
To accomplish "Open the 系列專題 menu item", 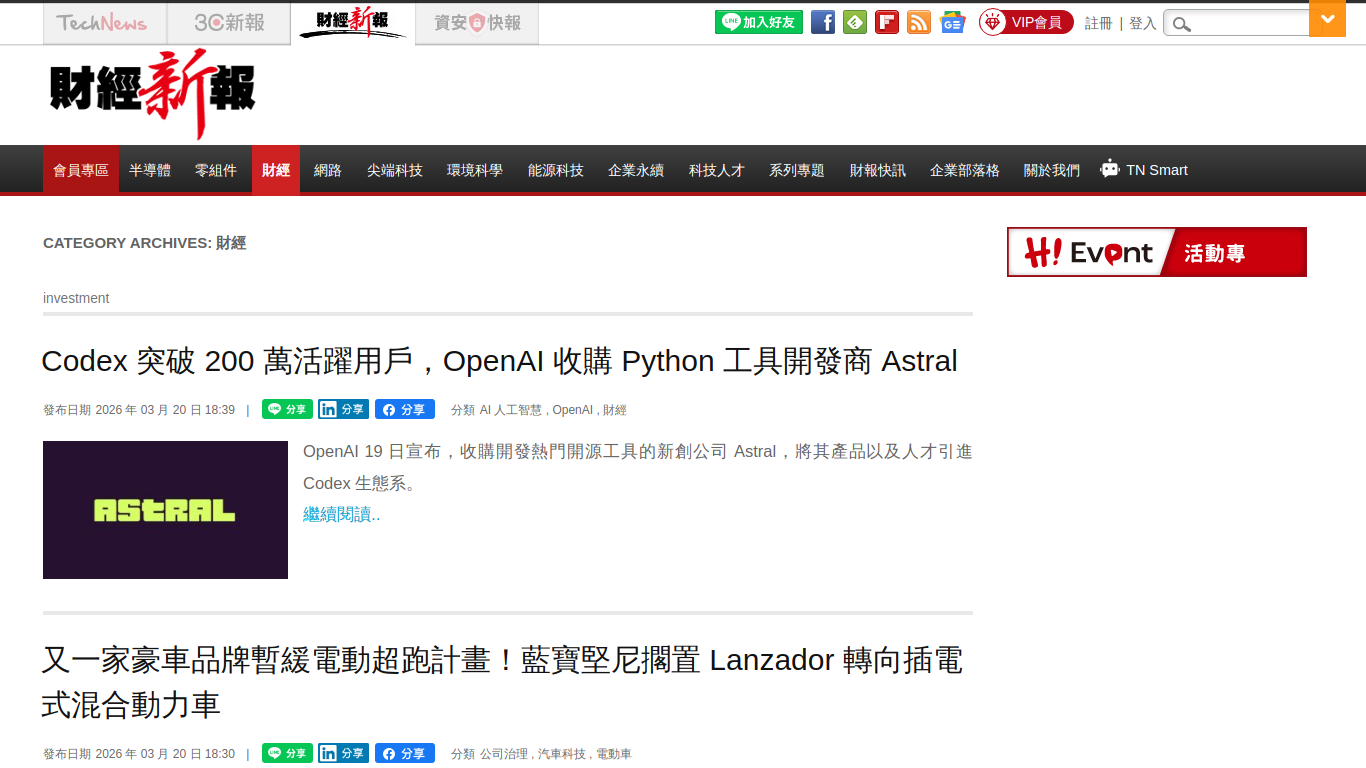I will pos(797,170).
